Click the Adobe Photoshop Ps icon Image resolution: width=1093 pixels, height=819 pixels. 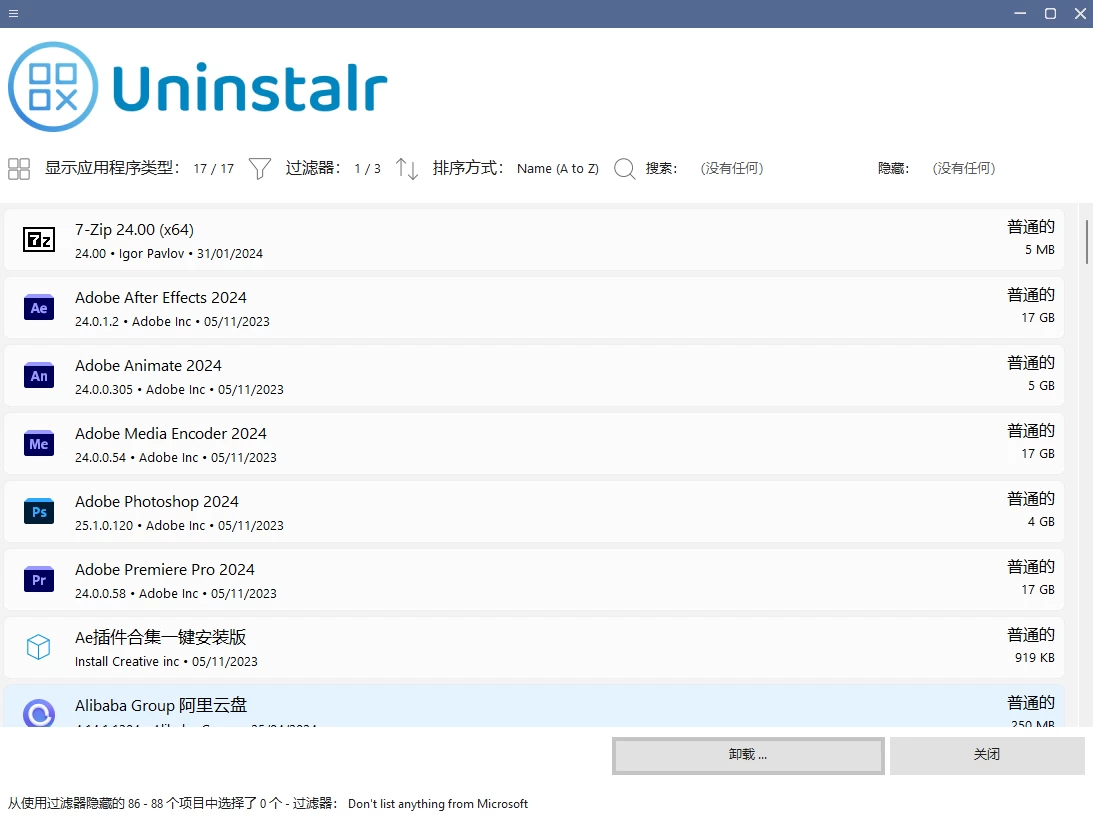point(39,512)
